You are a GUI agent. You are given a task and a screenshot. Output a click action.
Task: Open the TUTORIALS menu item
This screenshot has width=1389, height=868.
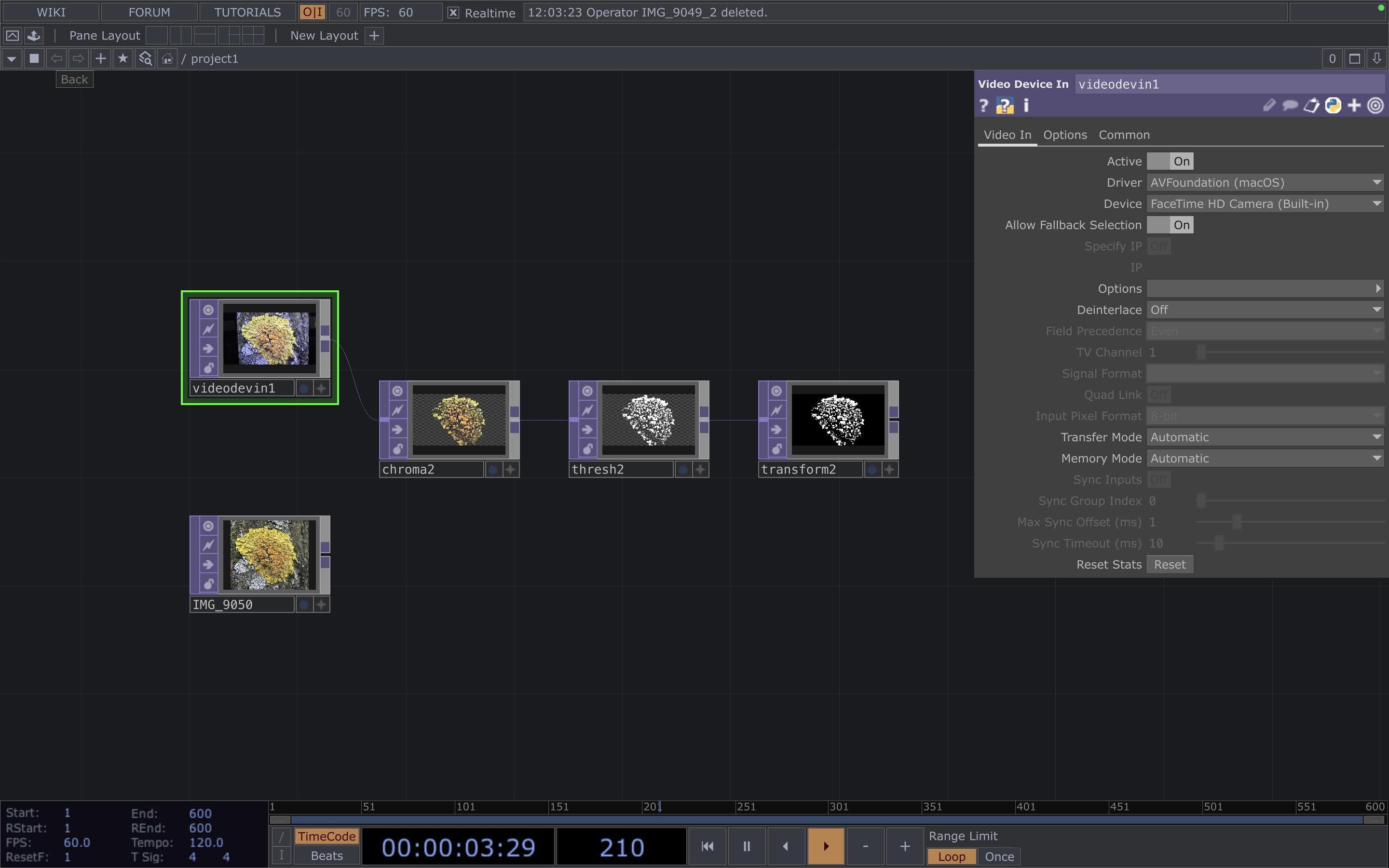pyautogui.click(x=247, y=12)
